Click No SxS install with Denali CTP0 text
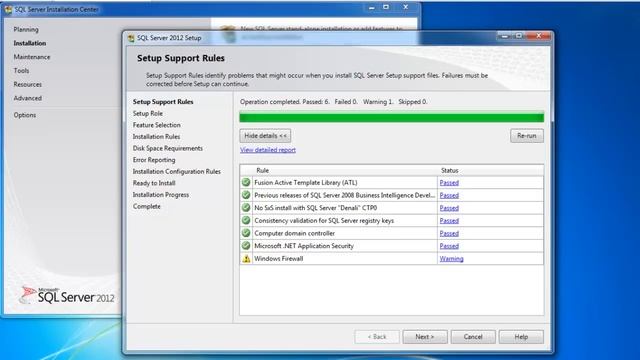Image resolution: width=640 pixels, height=360 pixels. click(316, 208)
